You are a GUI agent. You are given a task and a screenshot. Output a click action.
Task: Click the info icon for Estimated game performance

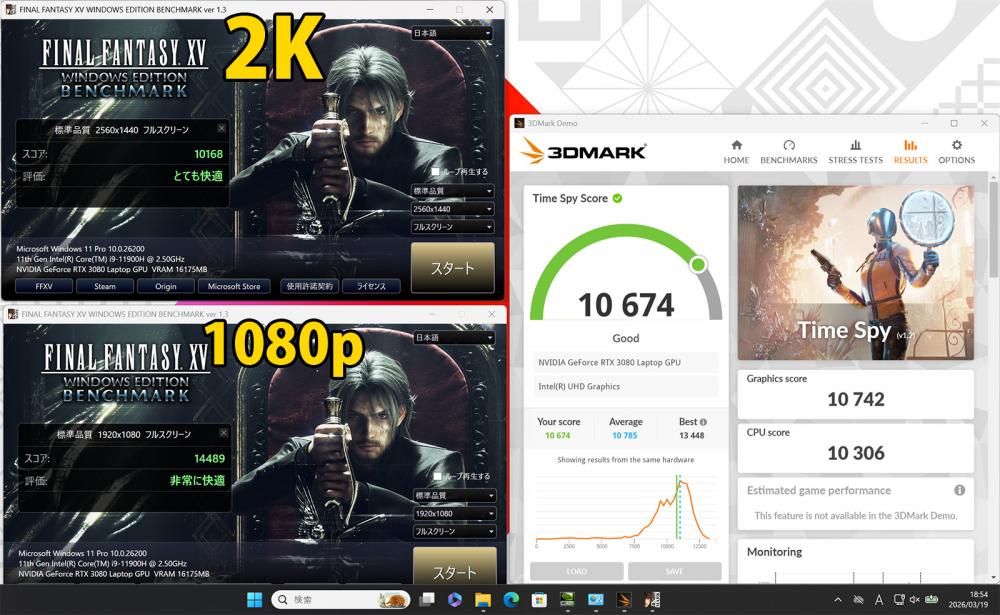959,490
